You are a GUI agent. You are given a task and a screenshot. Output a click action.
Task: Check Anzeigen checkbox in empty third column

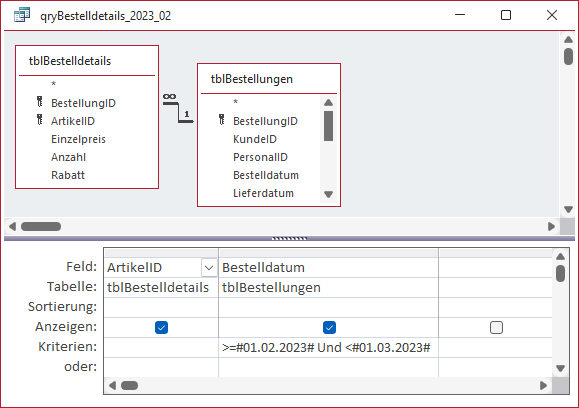[496, 328]
